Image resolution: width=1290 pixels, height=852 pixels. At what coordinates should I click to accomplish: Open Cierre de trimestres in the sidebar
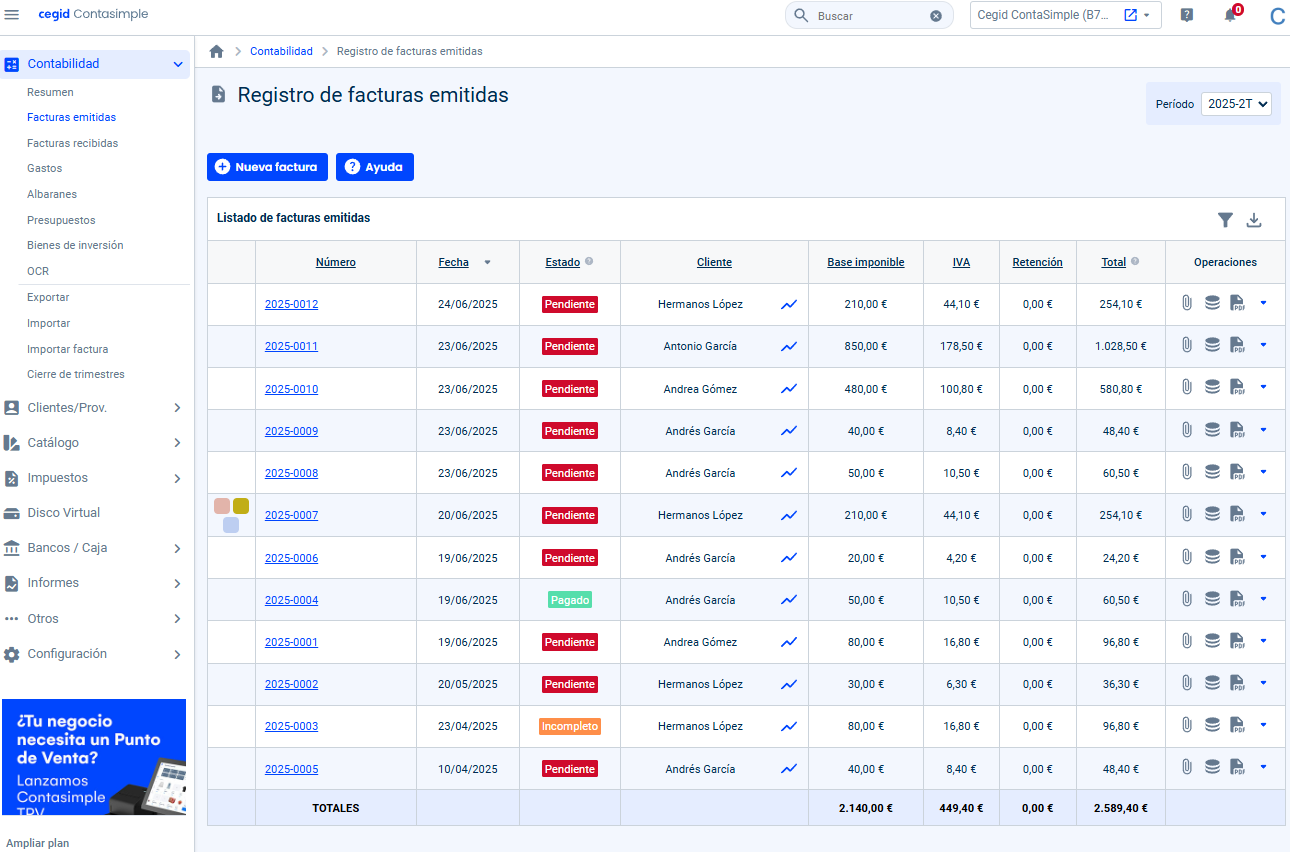click(x=76, y=374)
